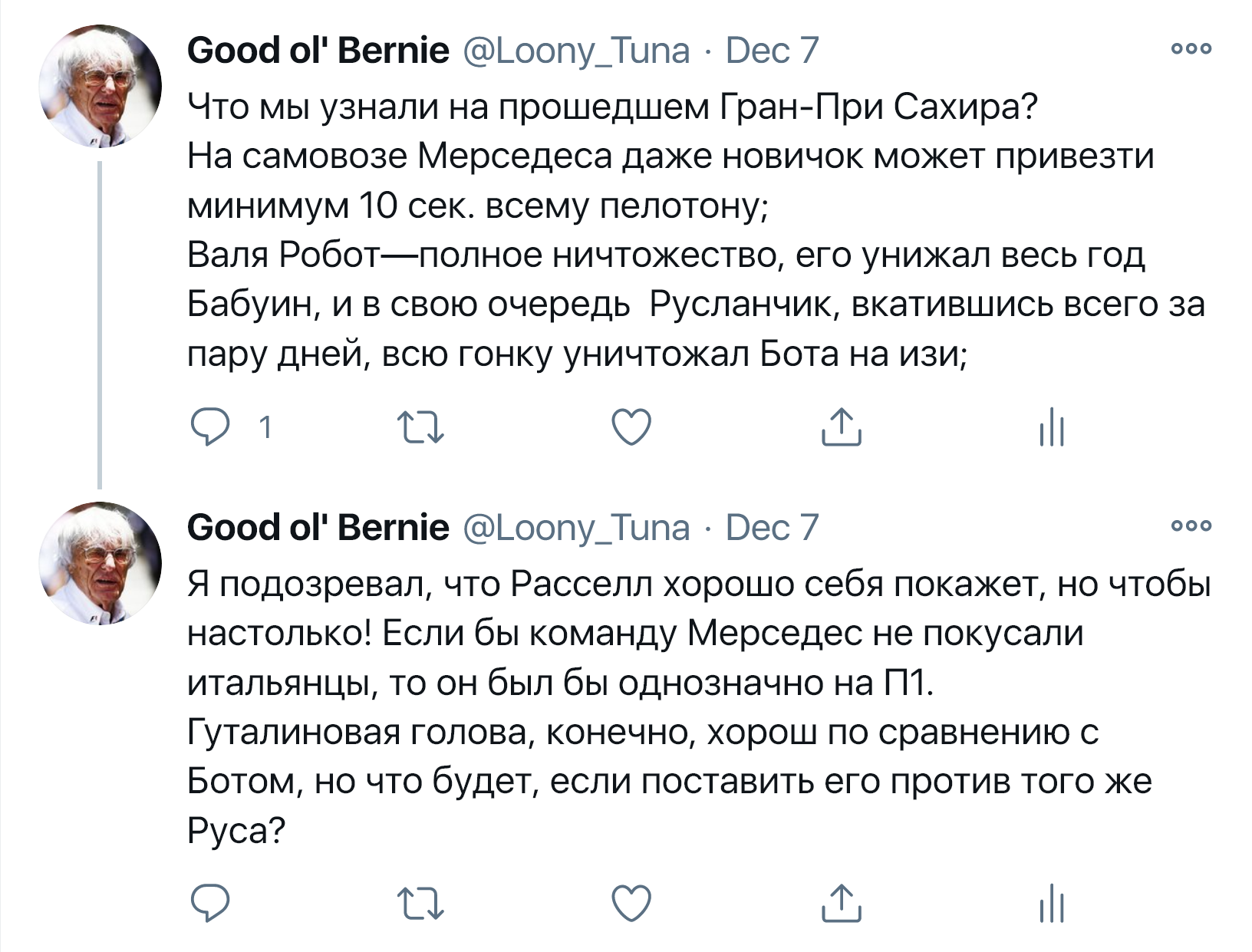
Task: Click the Dec 7 timestamp on first tweet
Action: pos(772,51)
